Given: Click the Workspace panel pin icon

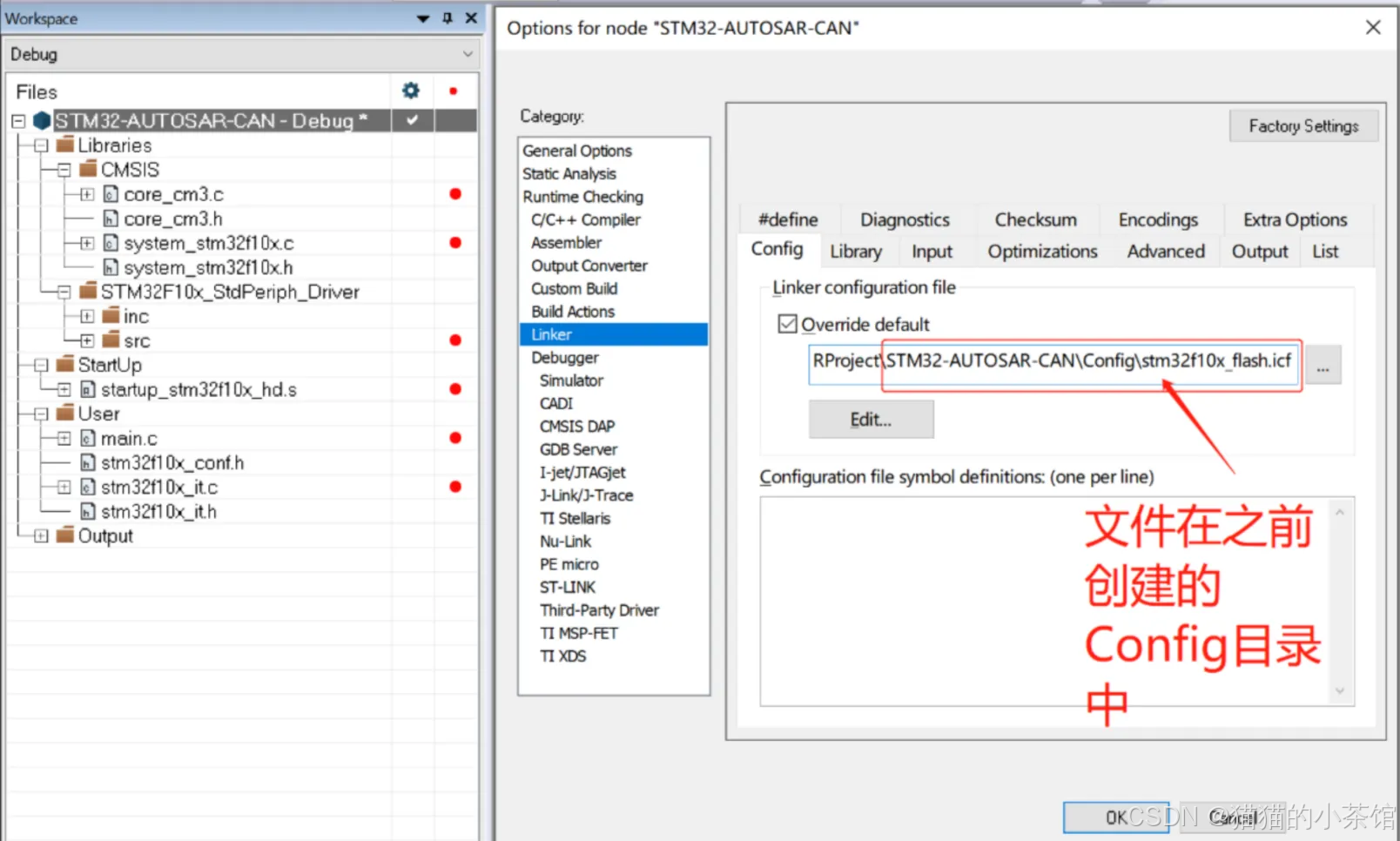Looking at the screenshot, I should 448,17.
